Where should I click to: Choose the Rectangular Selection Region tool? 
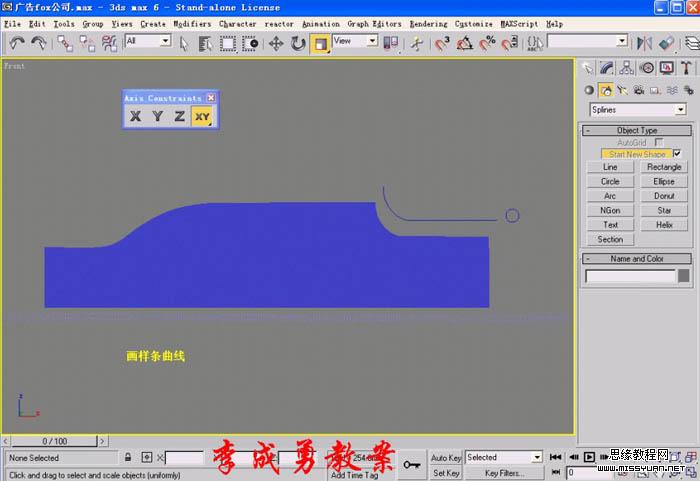[x=228, y=44]
